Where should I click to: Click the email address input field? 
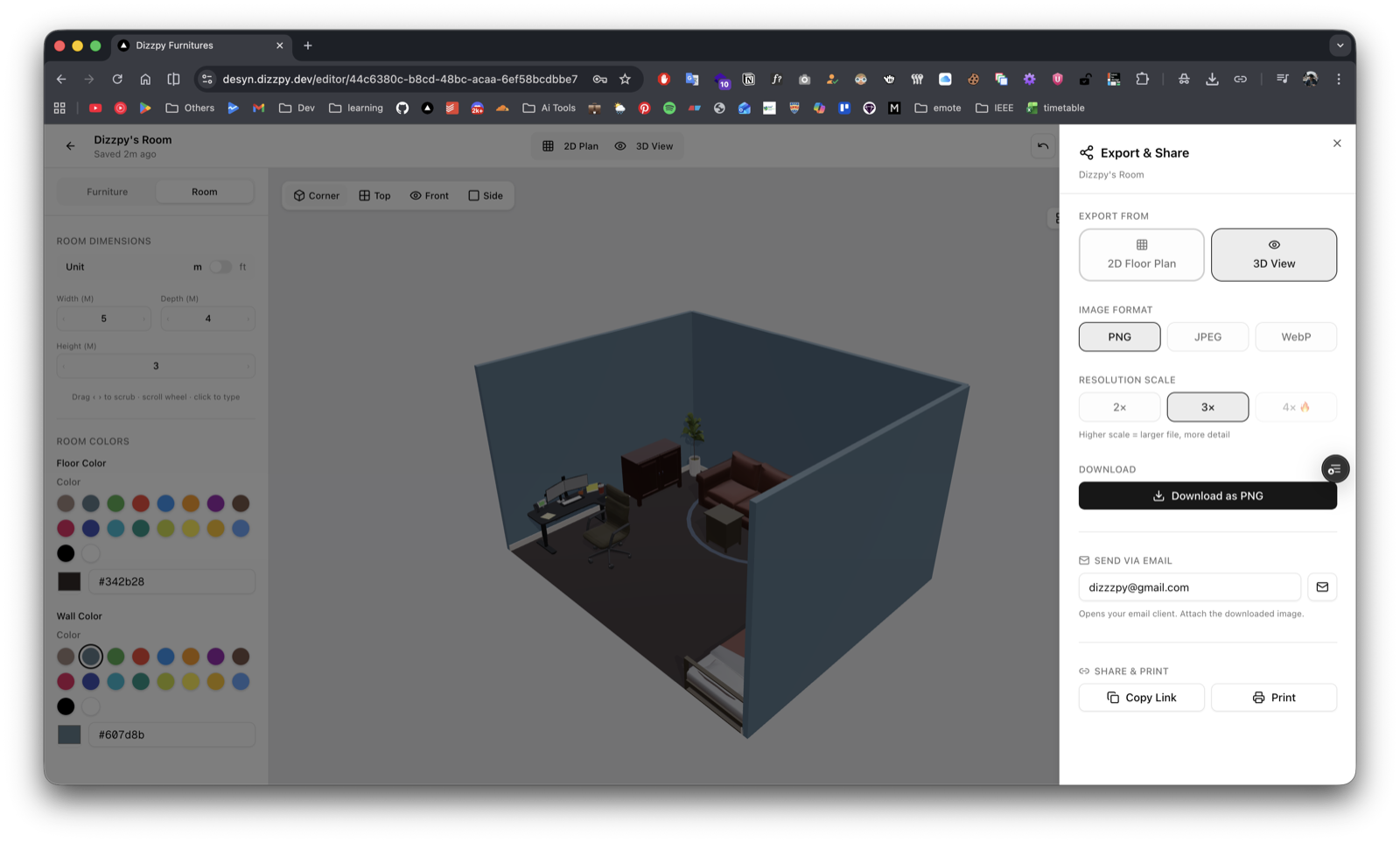click(x=1189, y=587)
